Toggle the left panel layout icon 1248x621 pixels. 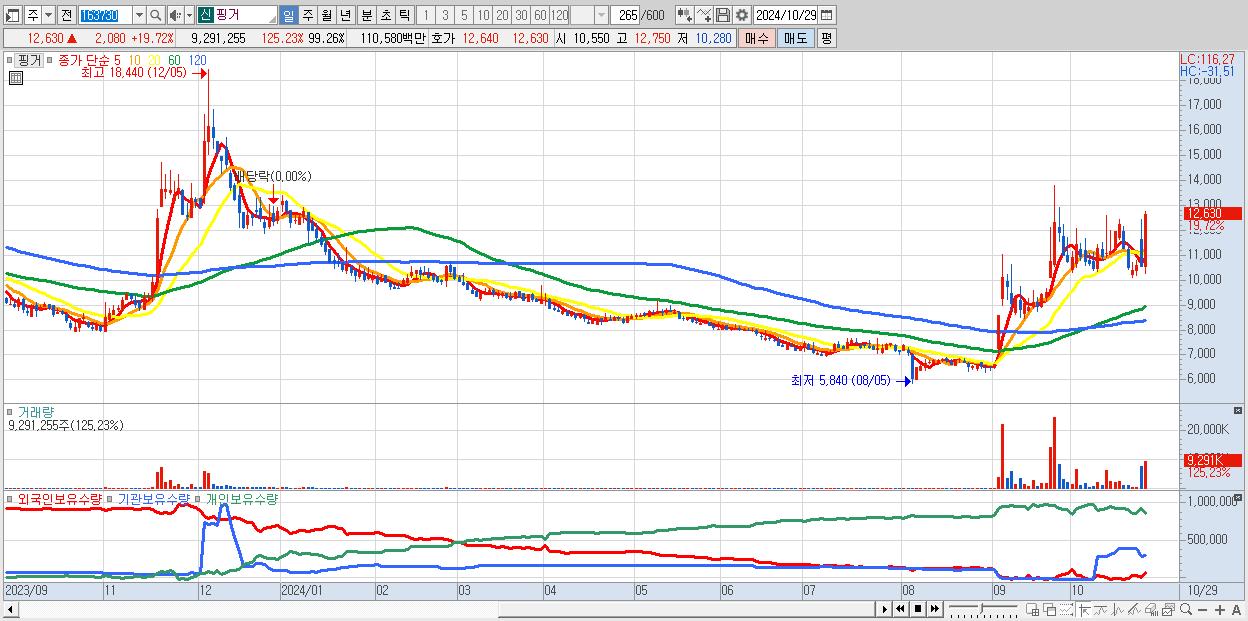[x=13, y=15]
